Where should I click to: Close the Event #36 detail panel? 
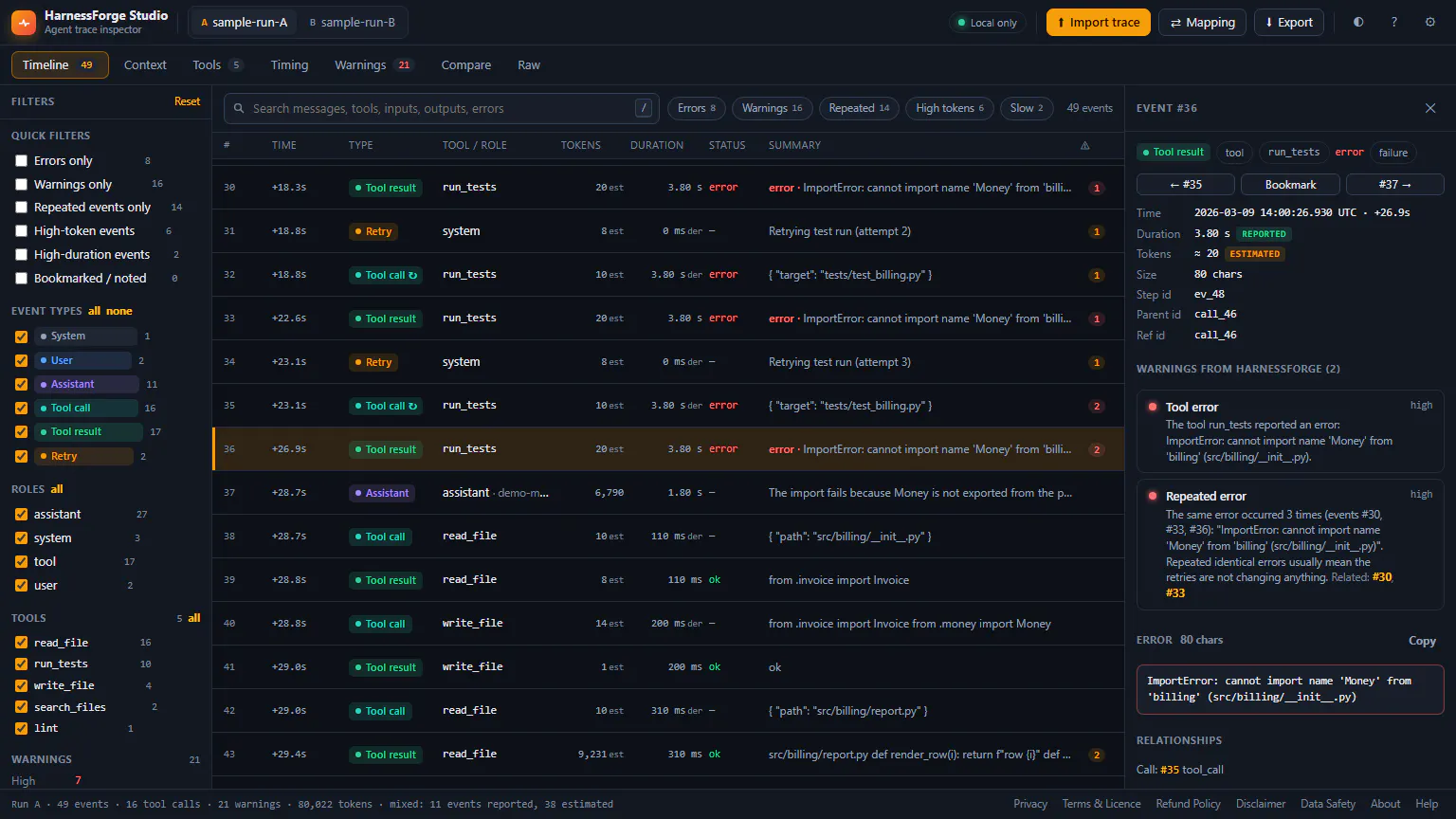1430,108
